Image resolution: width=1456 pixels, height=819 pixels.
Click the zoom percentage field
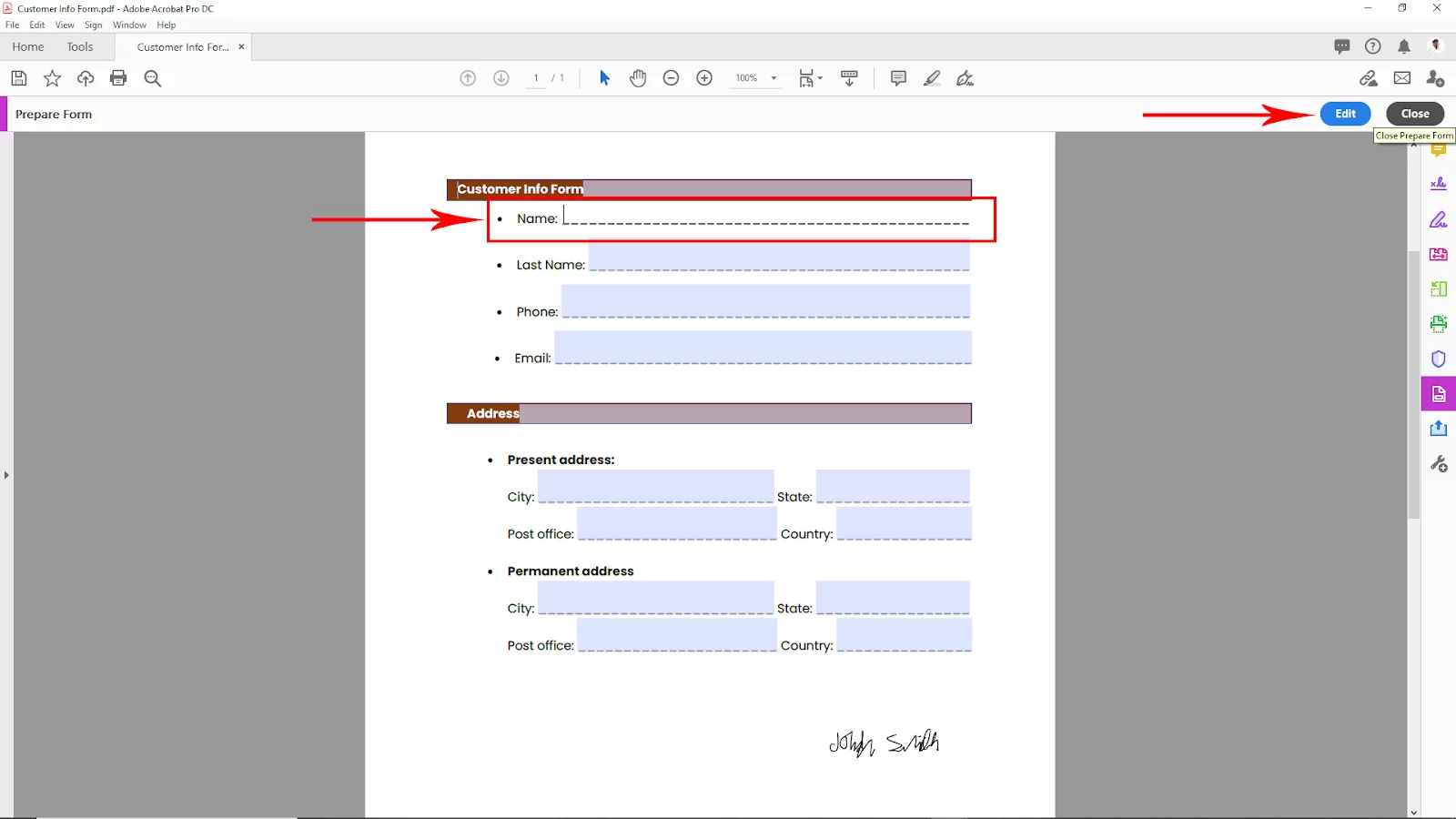click(x=747, y=78)
